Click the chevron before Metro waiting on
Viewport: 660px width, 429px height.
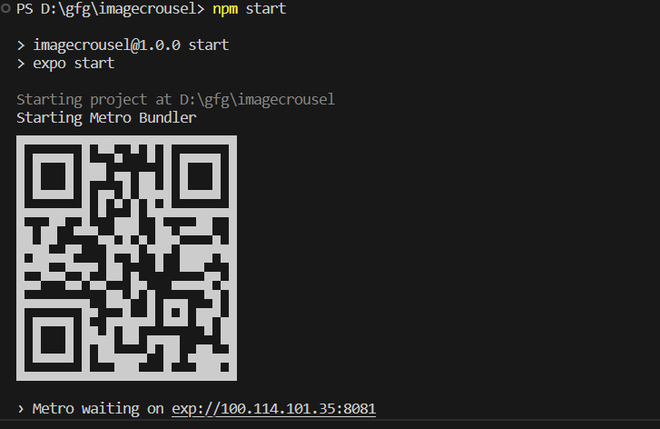pos(21,409)
